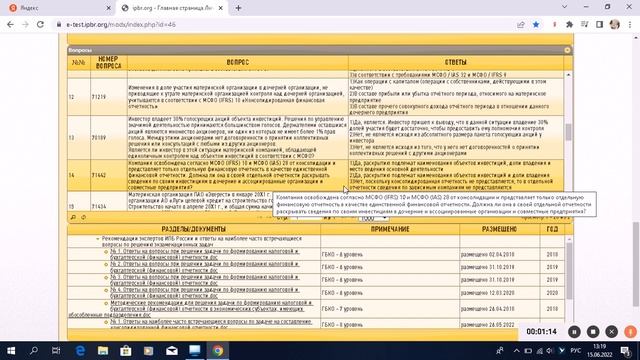Cancel the recording with the X button
640x360 pixels.
pos(611,332)
